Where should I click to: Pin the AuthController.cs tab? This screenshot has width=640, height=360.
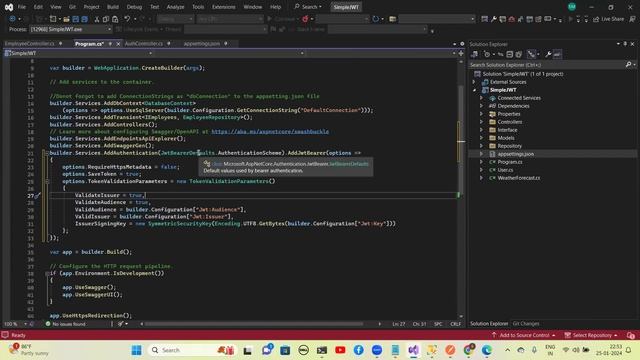pos(169,44)
